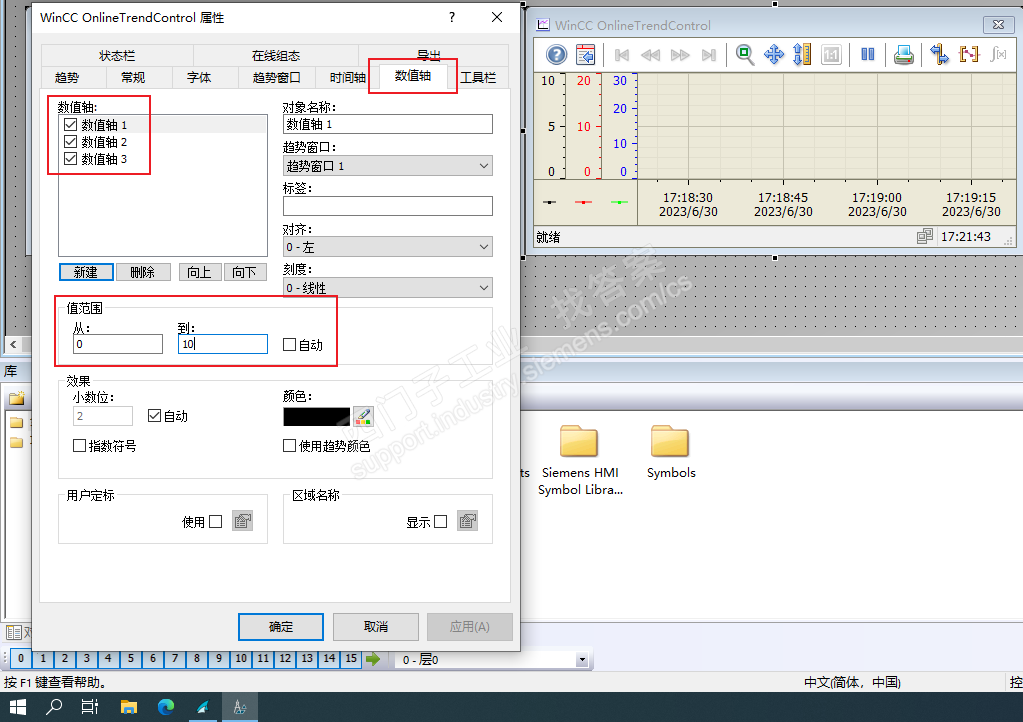Click the calculate statistics integral icon
Image resolution: width=1023 pixels, height=722 pixels.
(x=998, y=55)
